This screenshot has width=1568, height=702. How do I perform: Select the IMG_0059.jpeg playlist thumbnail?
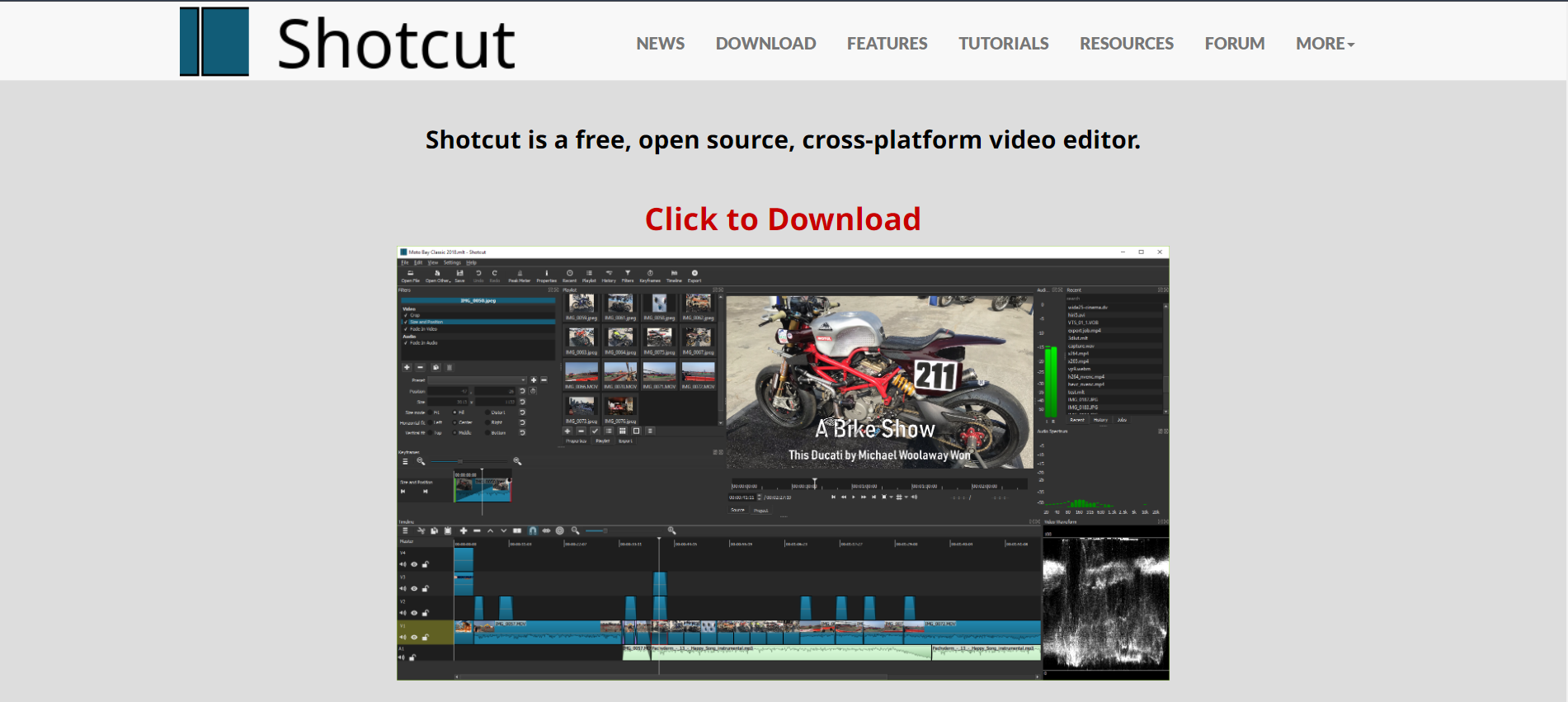click(582, 307)
